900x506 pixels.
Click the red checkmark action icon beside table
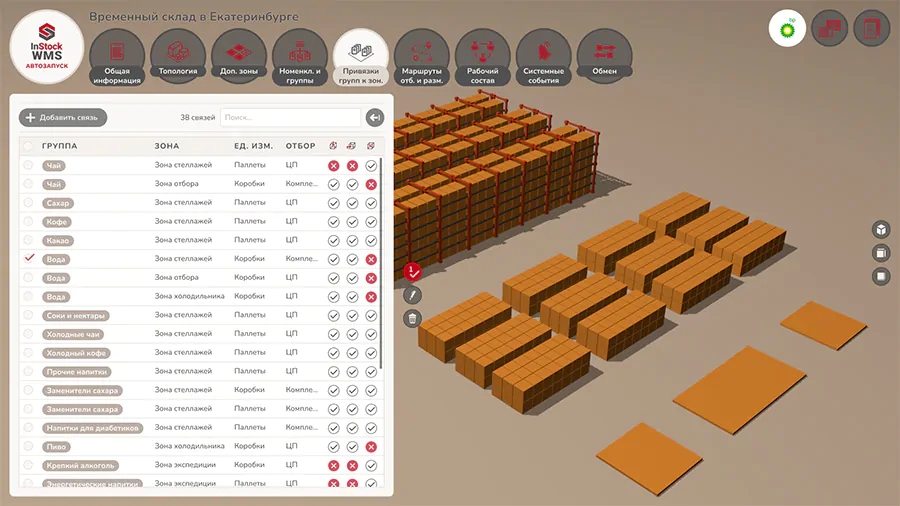tap(412, 270)
